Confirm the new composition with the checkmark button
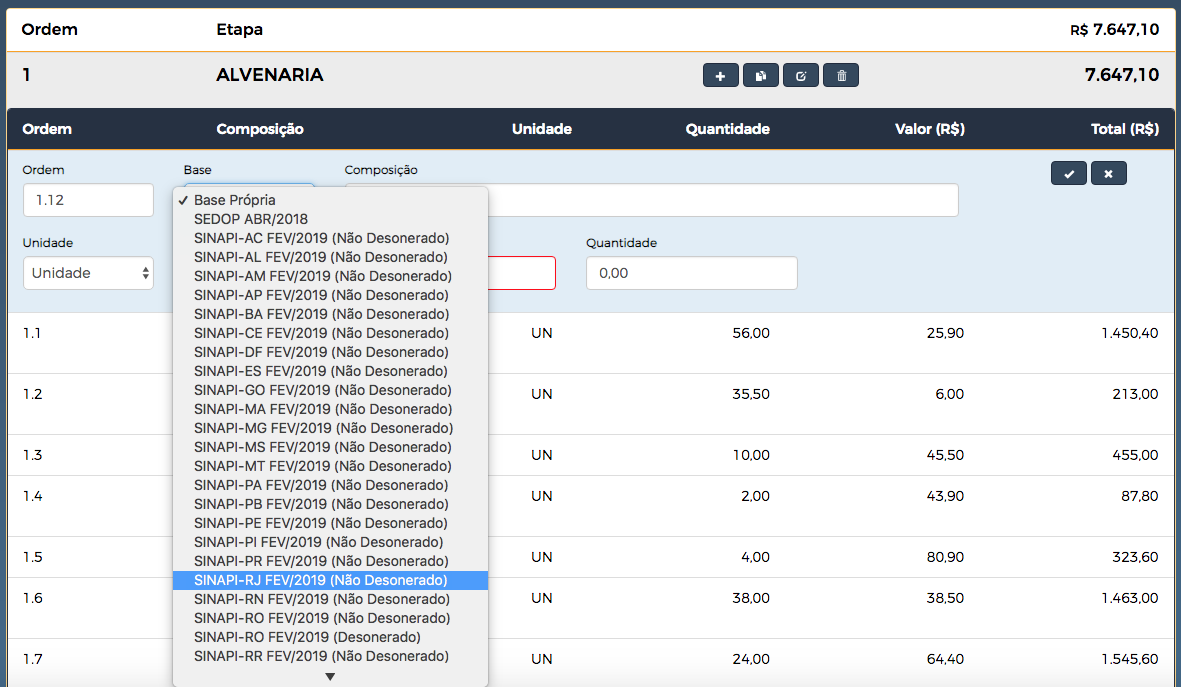The height and width of the screenshot is (687, 1181). click(x=1069, y=173)
